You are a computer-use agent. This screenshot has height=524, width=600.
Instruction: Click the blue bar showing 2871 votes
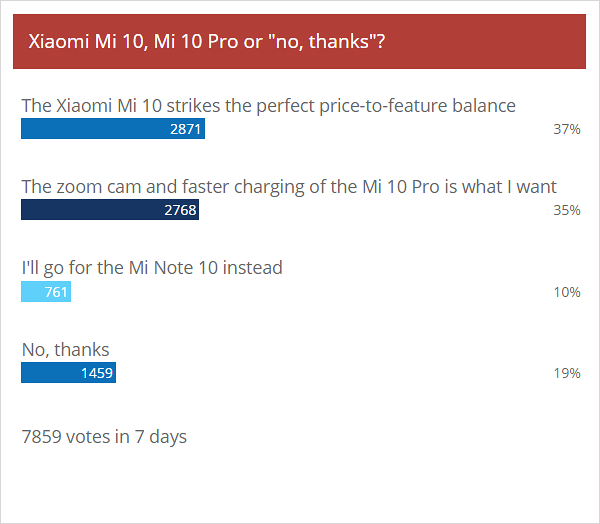tap(113, 129)
